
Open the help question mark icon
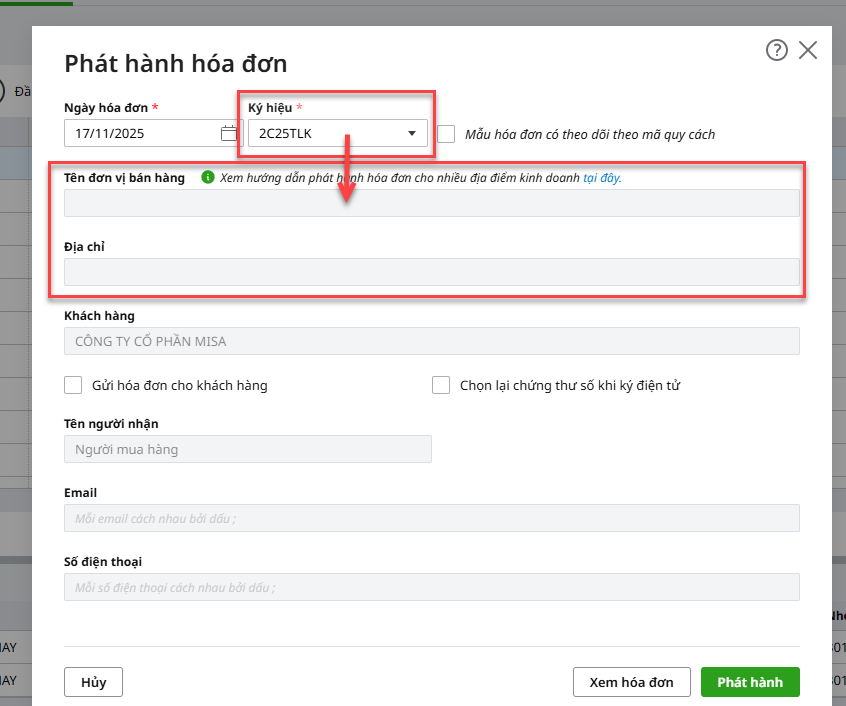(x=776, y=50)
